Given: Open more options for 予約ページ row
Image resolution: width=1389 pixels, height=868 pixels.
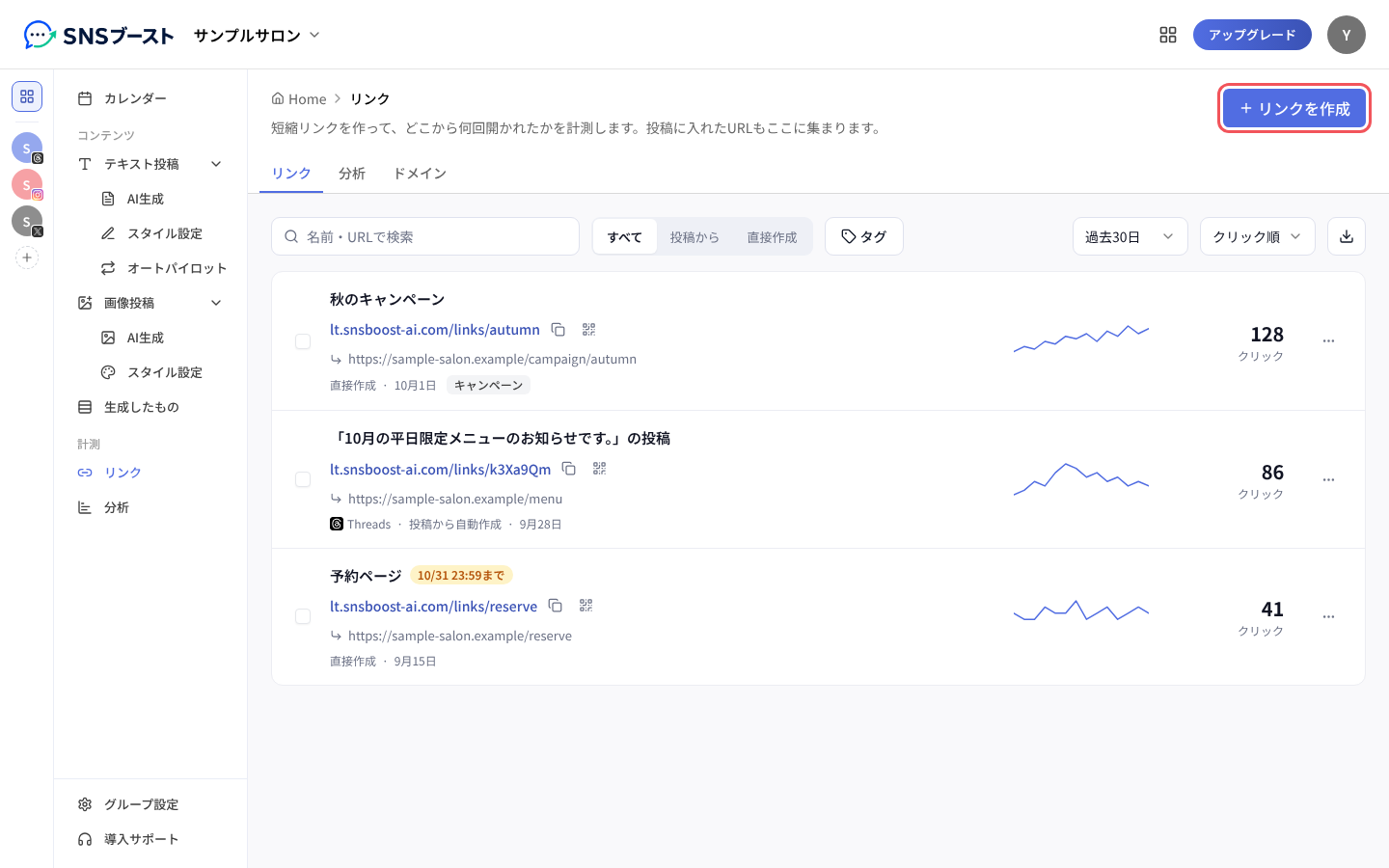Looking at the screenshot, I should pos(1328,617).
